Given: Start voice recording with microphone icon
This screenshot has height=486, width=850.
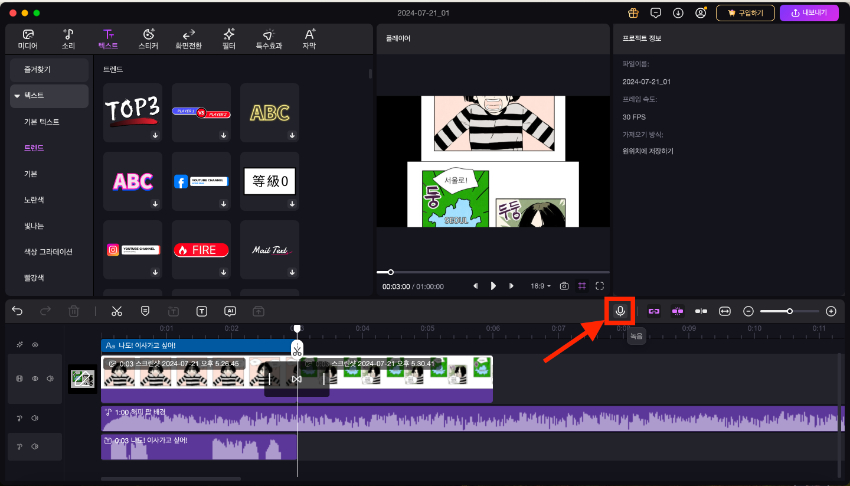Looking at the screenshot, I should [620, 311].
